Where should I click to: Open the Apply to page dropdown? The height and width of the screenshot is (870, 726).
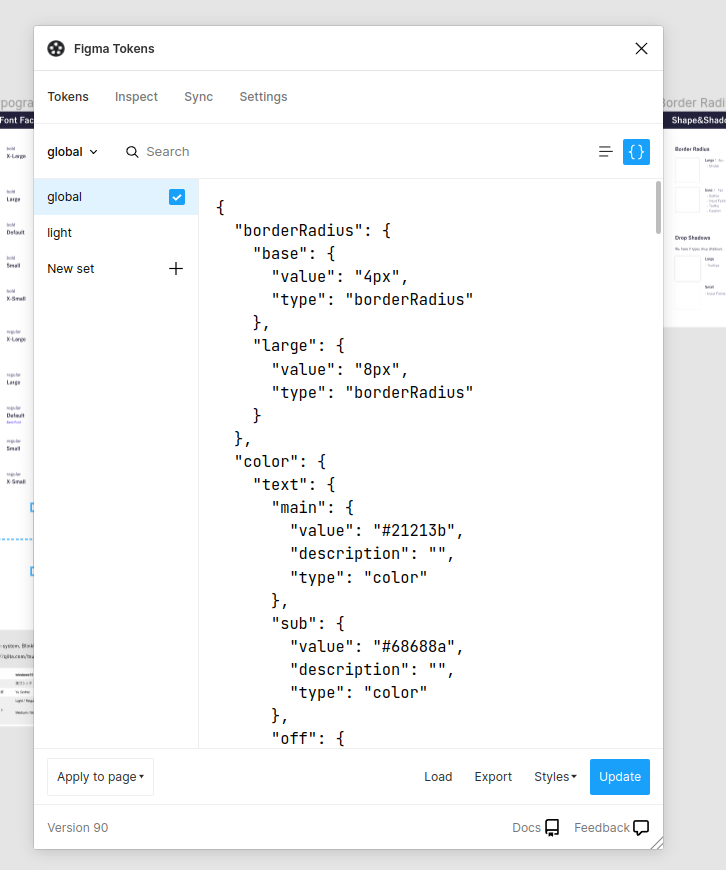coord(100,777)
